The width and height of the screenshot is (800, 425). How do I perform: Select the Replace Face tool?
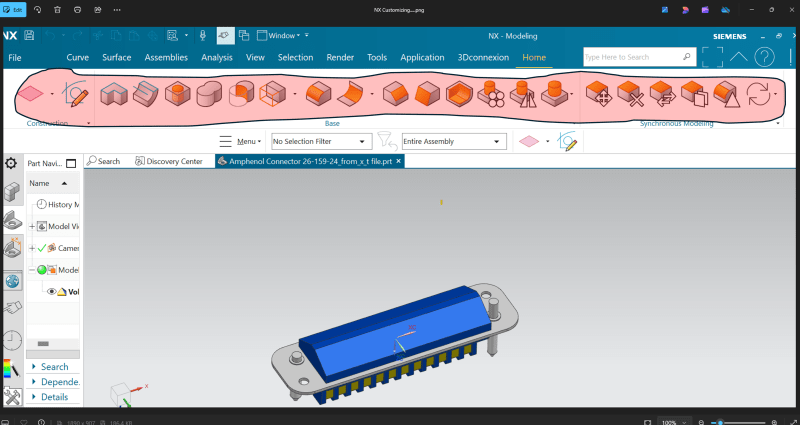point(663,94)
